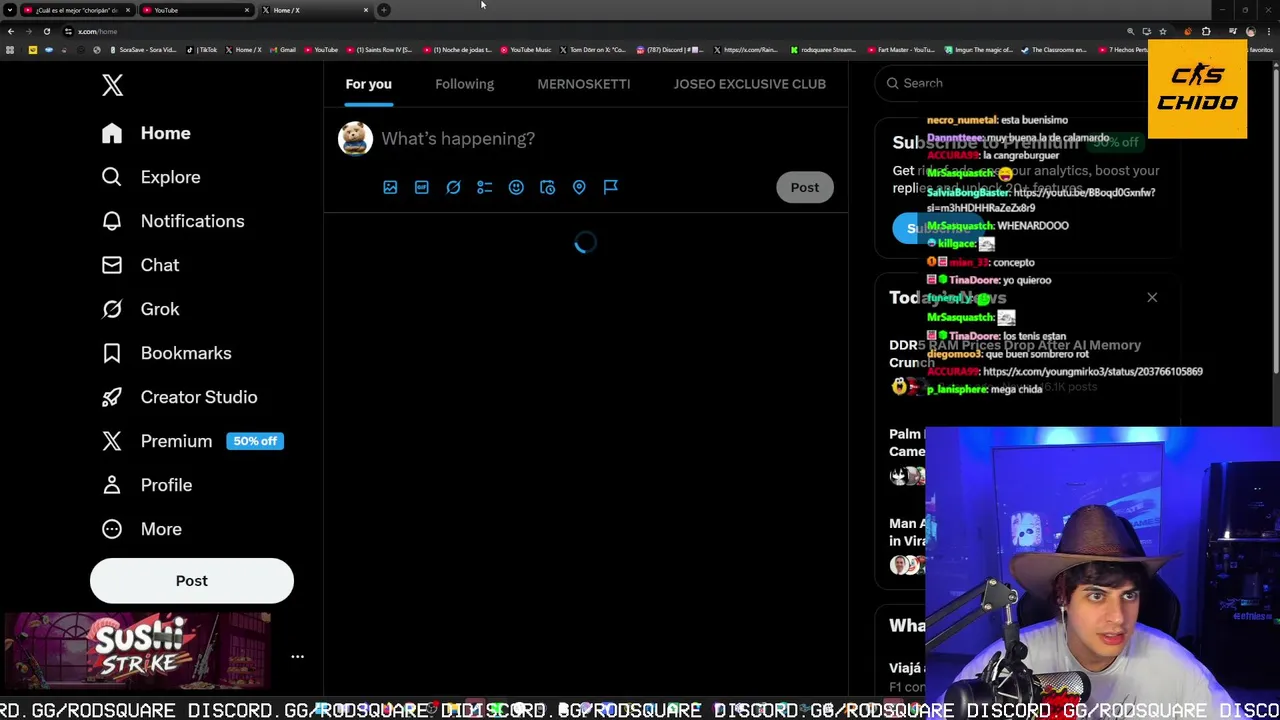Image resolution: width=1280 pixels, height=720 pixels.
Task: Close the Today's News panel
Action: pyautogui.click(x=1152, y=297)
